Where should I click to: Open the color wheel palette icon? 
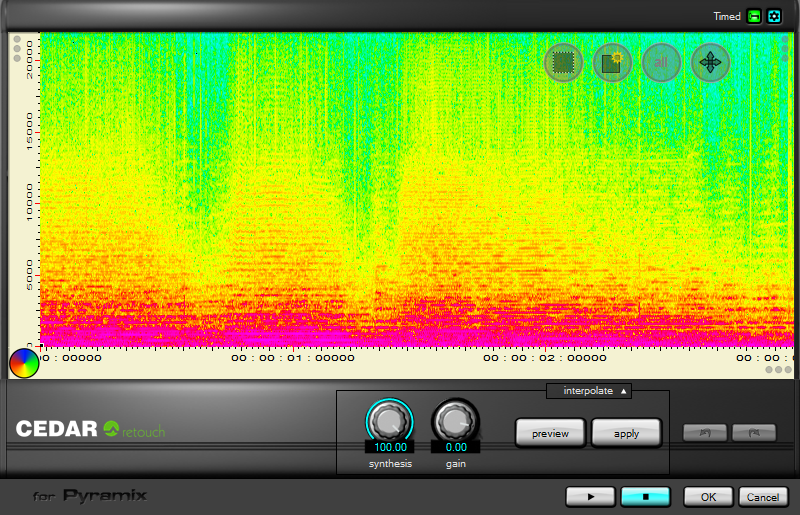[x=23, y=363]
